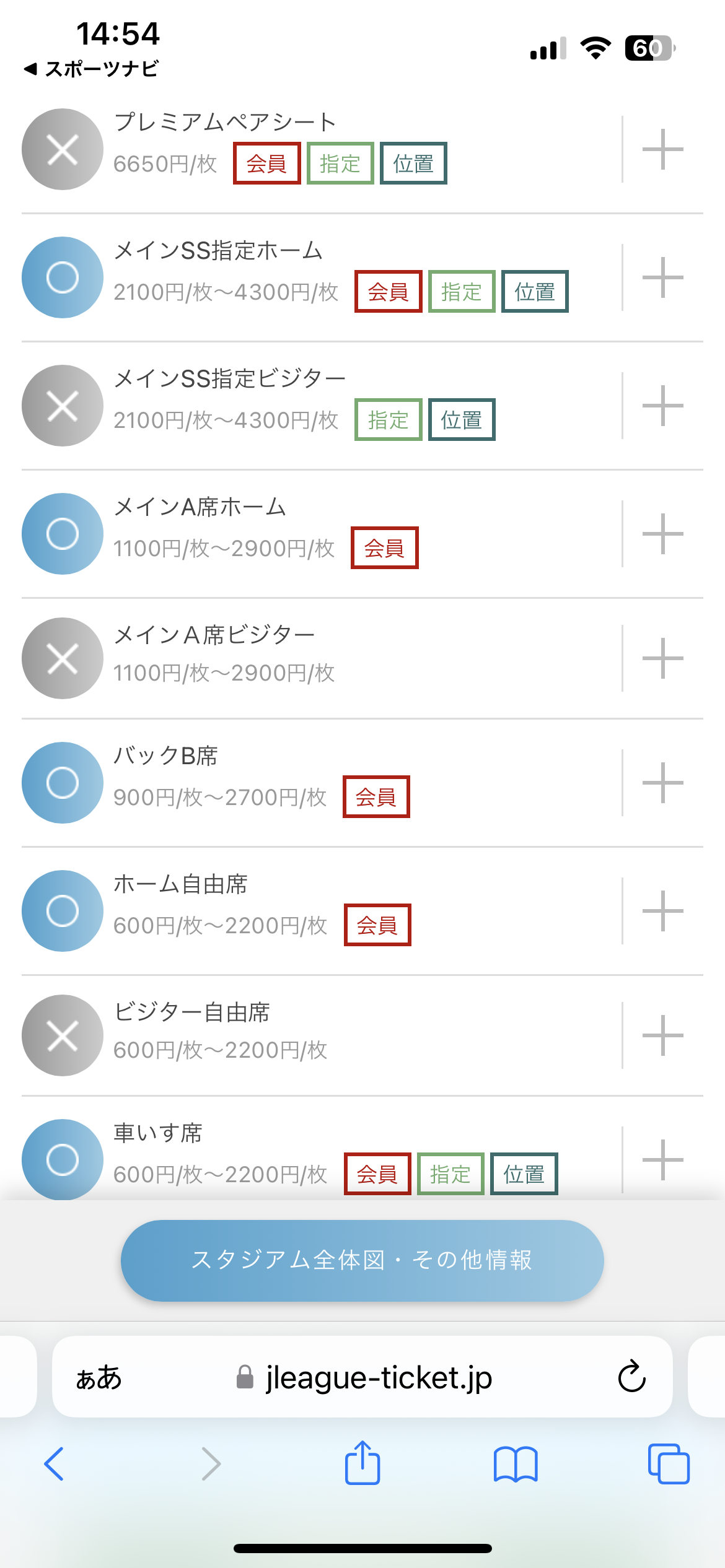Screen dimensions: 725x1568
Task: Open ぁあ page settings menu
Action: coord(99,1377)
